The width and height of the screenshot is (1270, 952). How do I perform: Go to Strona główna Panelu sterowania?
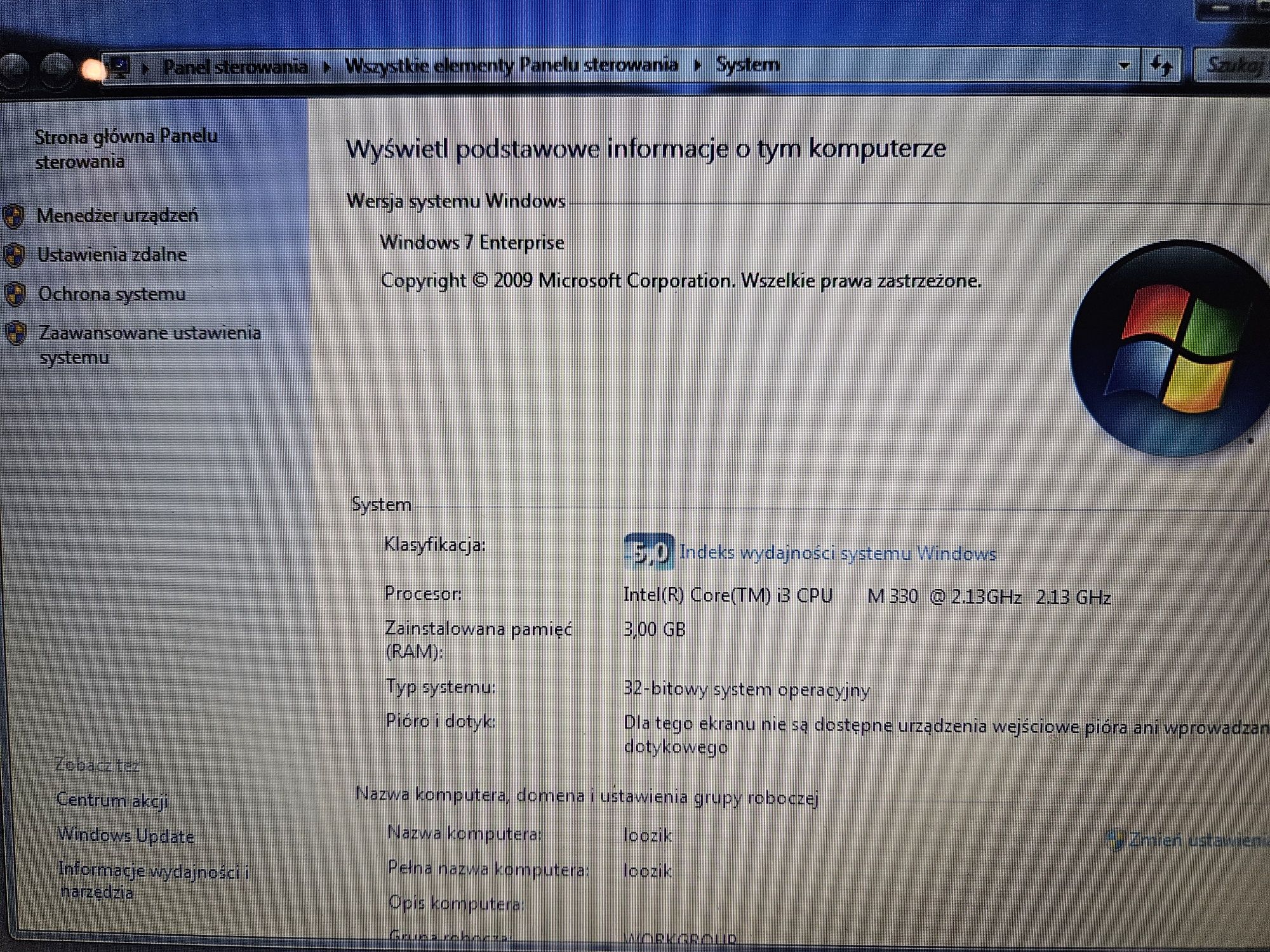click(126, 149)
